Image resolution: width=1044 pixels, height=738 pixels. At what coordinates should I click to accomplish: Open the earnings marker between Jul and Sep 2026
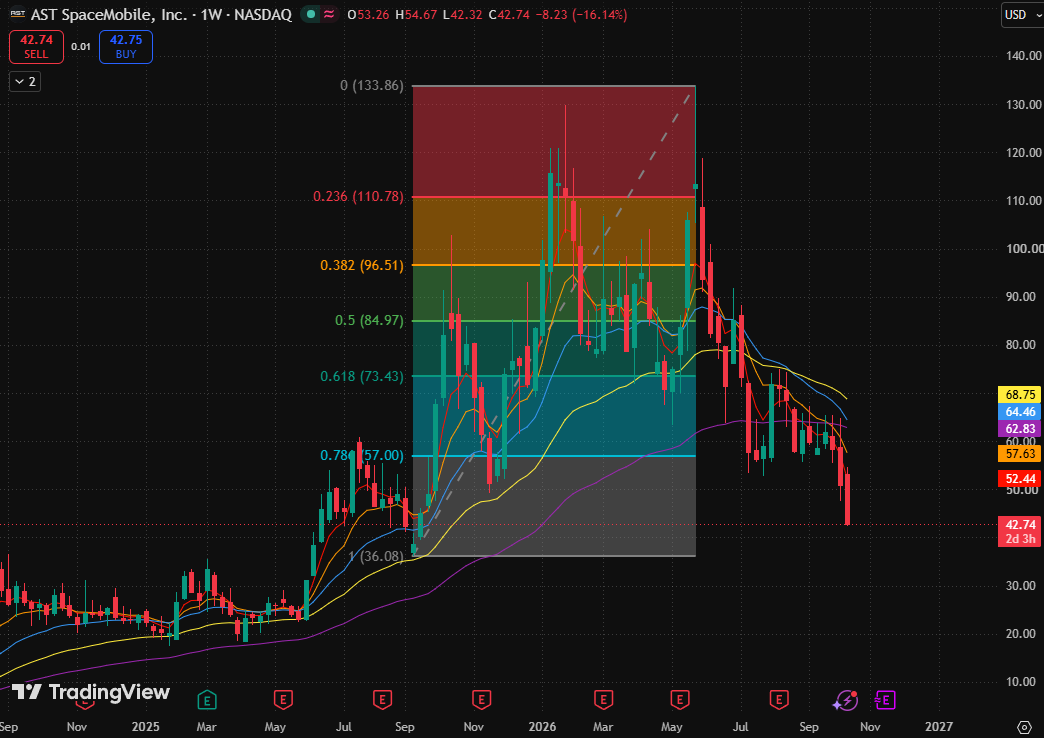(779, 700)
